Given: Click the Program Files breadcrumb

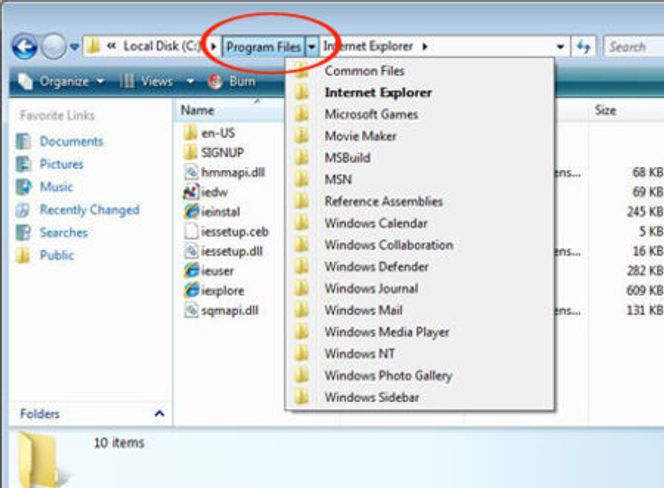Looking at the screenshot, I should click(x=263, y=47).
